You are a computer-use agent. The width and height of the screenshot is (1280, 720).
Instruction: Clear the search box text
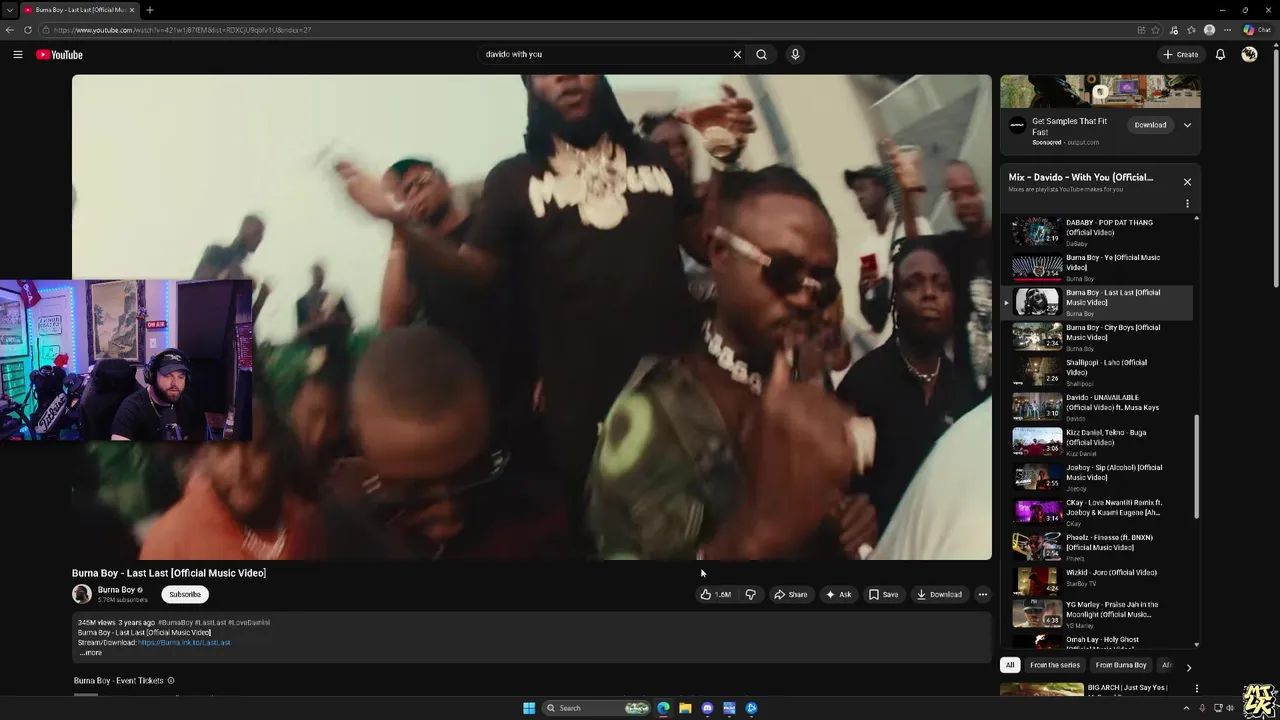pyautogui.click(x=737, y=54)
